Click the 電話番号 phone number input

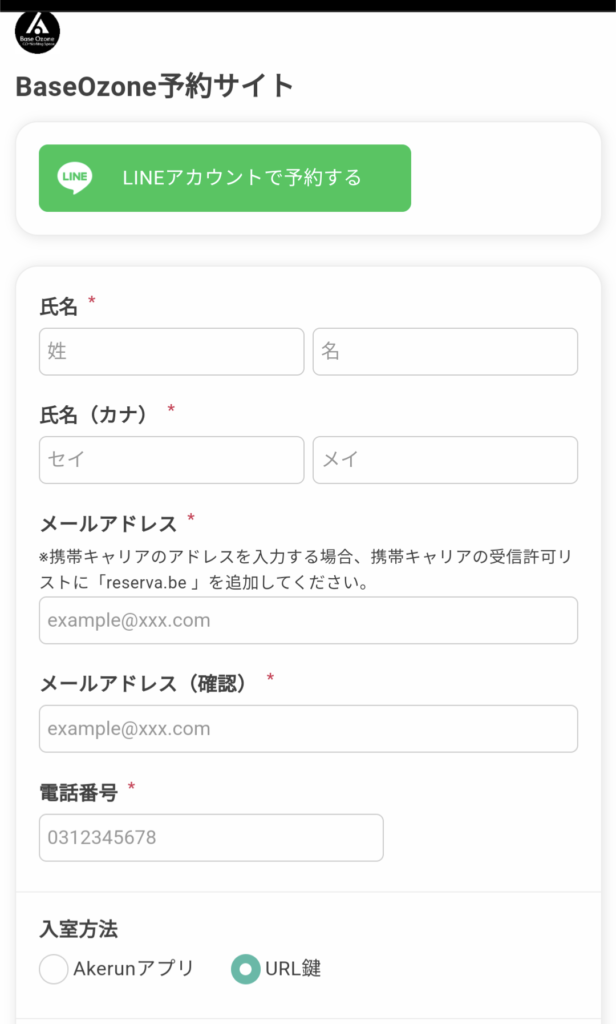(211, 837)
